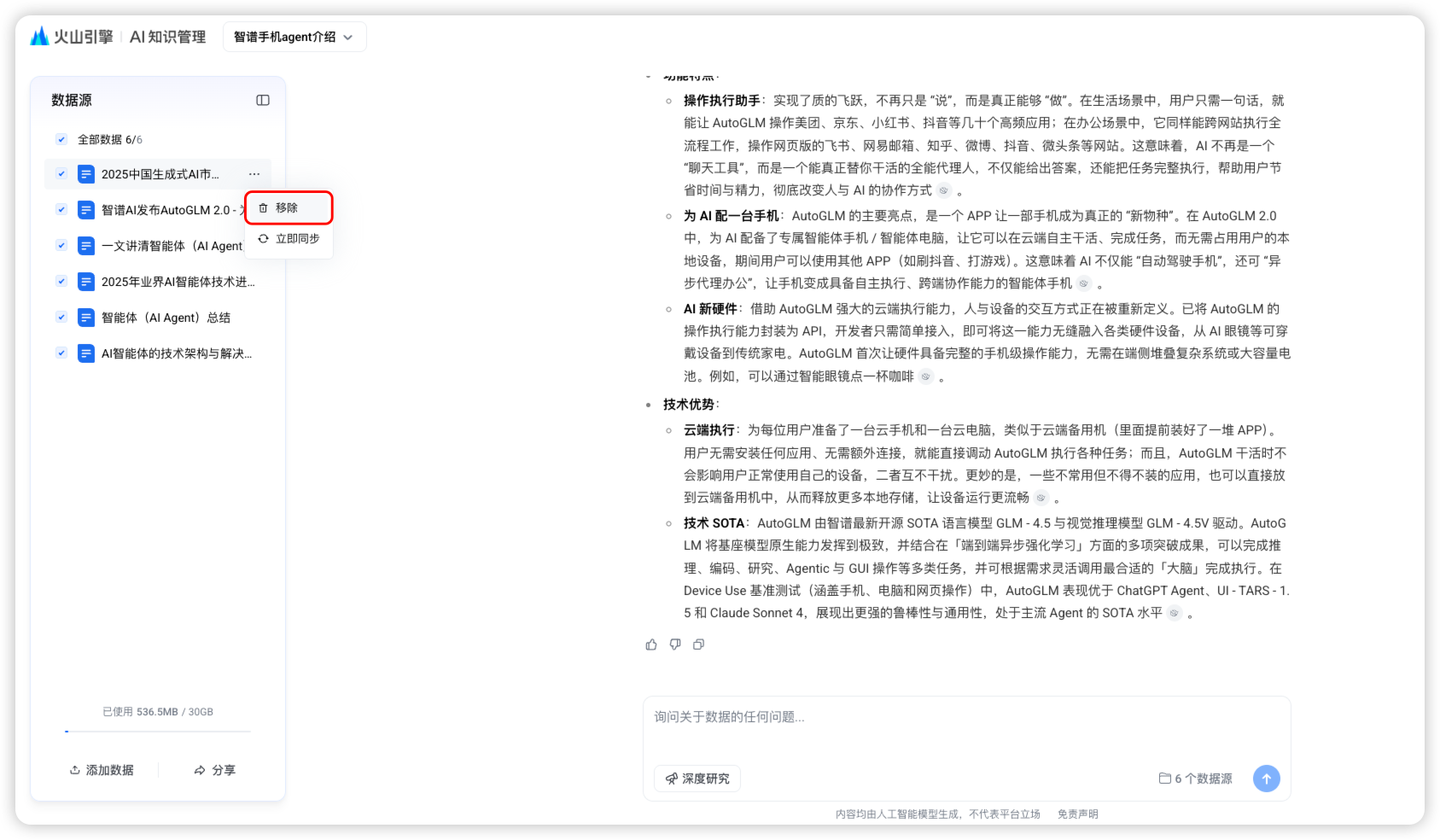Copy the response with copy icon
The width and height of the screenshot is (1440, 840).
[x=698, y=645]
